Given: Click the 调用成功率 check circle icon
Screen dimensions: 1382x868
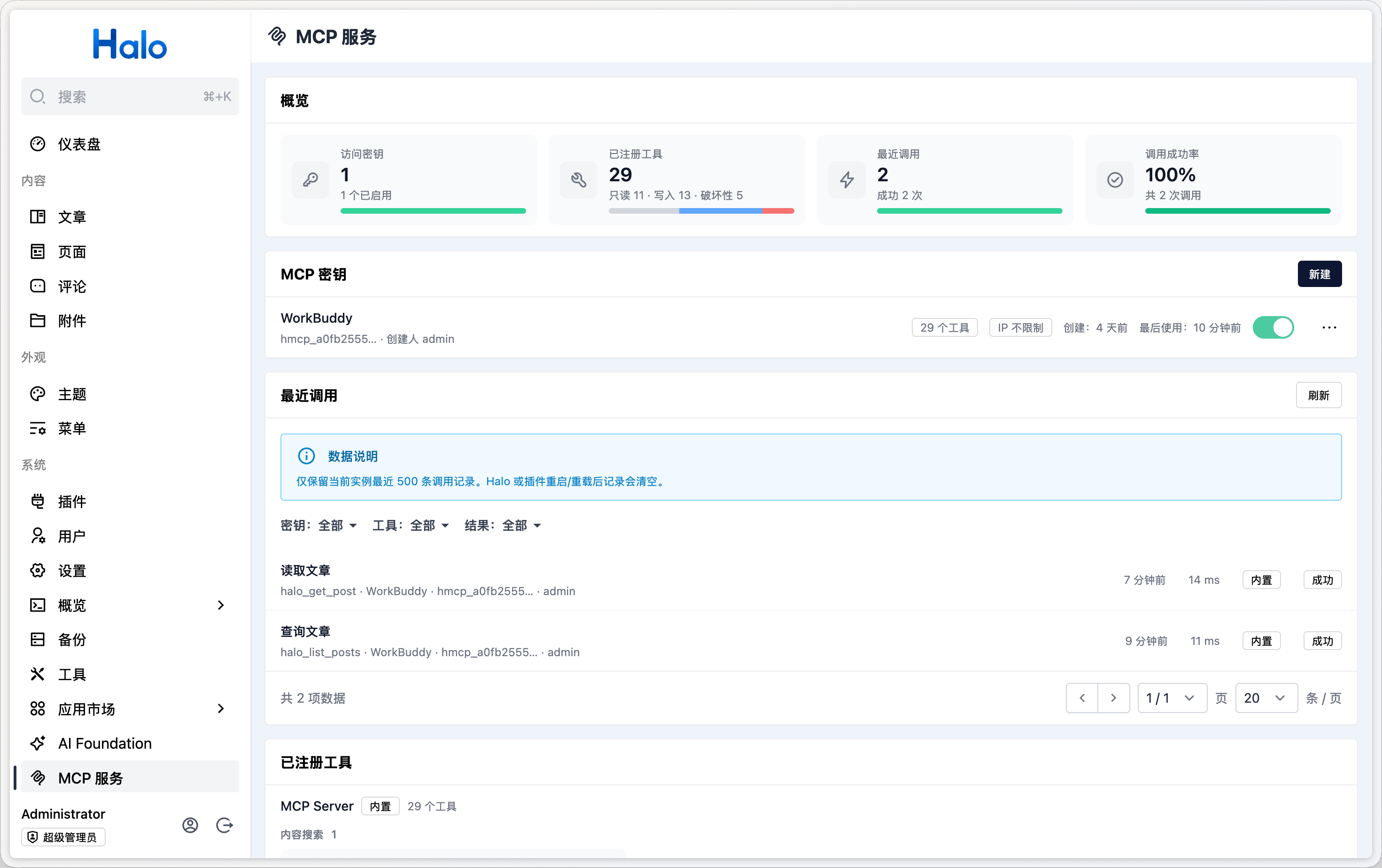Looking at the screenshot, I should click(1115, 179).
